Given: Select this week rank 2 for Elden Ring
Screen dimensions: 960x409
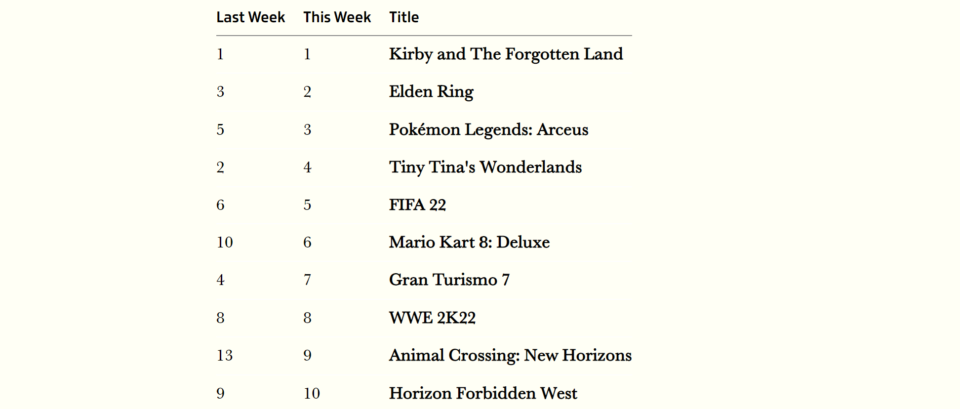Looking at the screenshot, I should point(307,92).
